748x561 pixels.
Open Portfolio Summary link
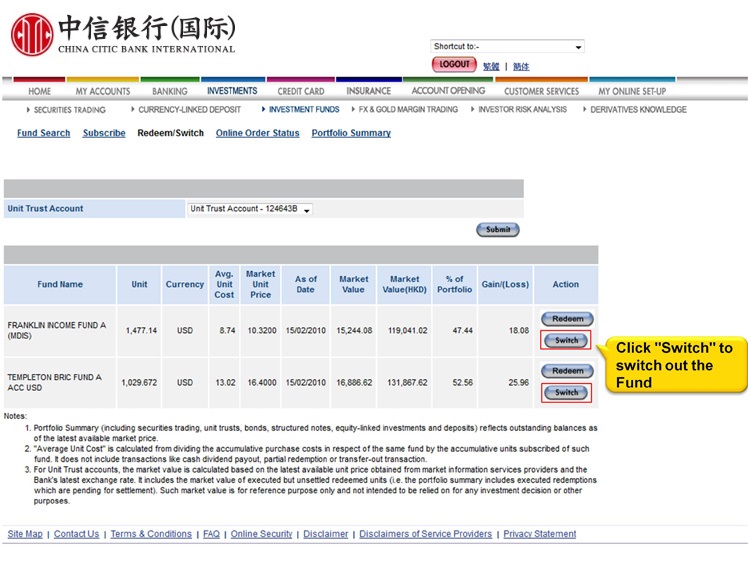[351, 133]
